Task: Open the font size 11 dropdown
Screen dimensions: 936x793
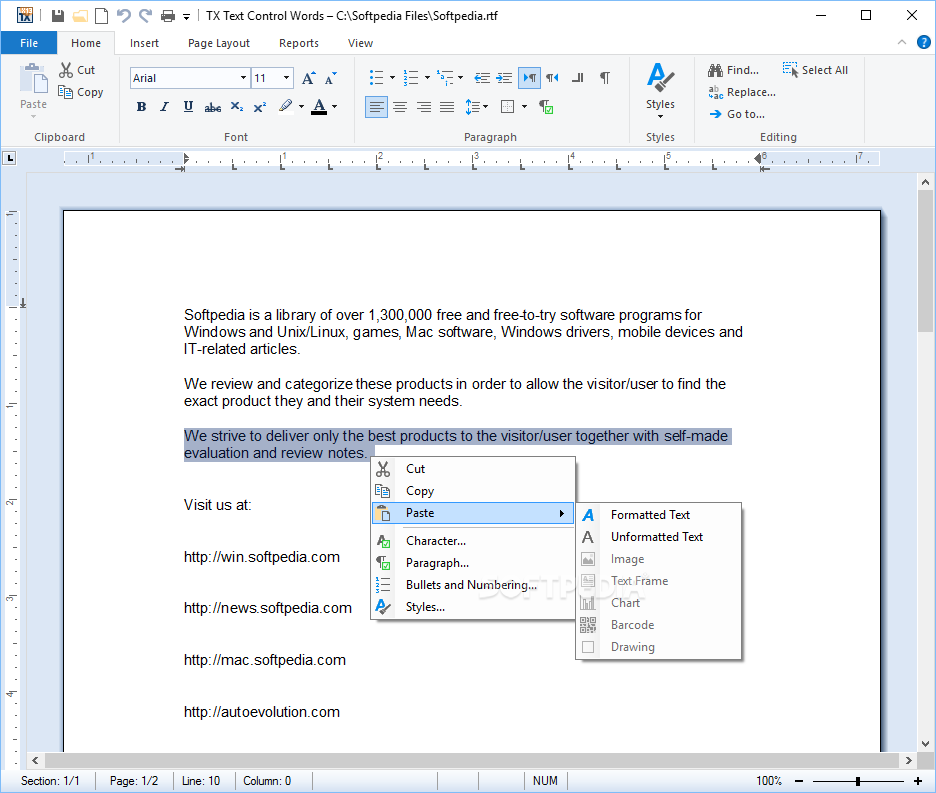Action: 287,78
